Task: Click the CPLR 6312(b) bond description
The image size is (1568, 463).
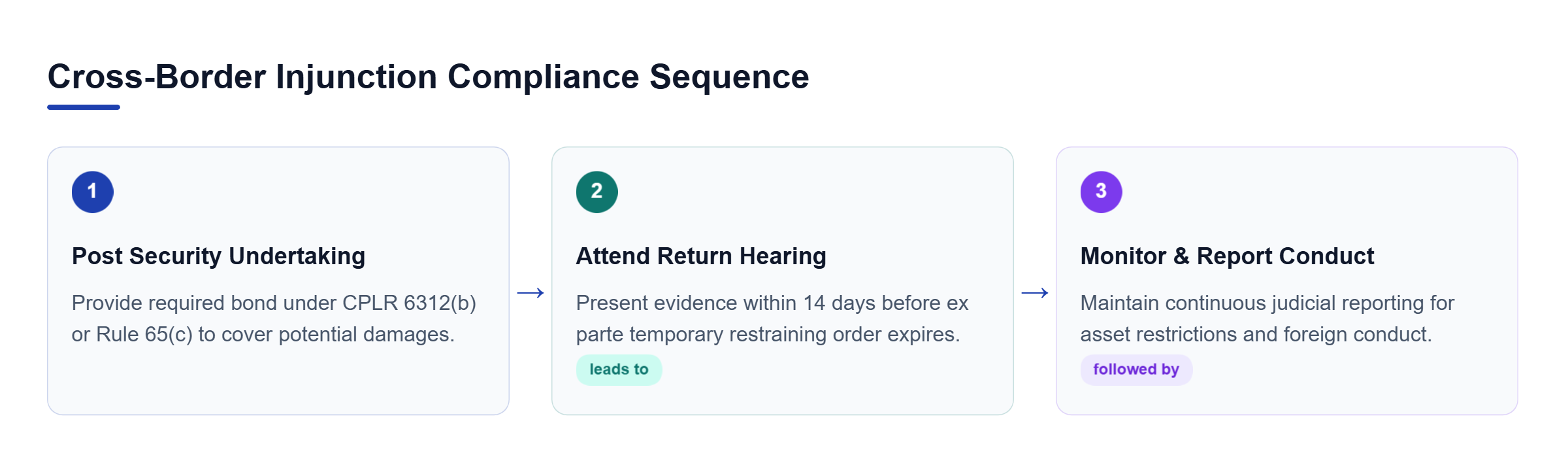Action: pyautogui.click(x=274, y=318)
